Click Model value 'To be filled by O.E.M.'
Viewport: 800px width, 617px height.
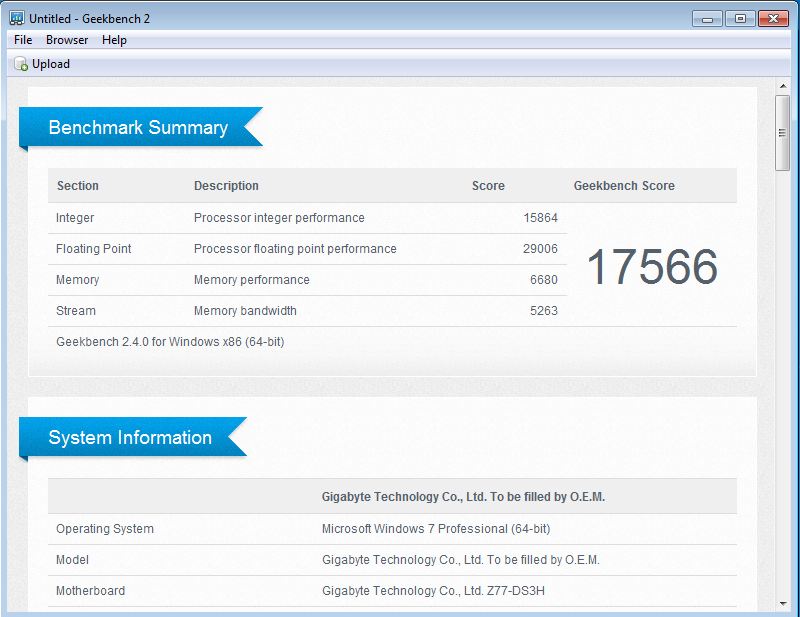pos(543,560)
